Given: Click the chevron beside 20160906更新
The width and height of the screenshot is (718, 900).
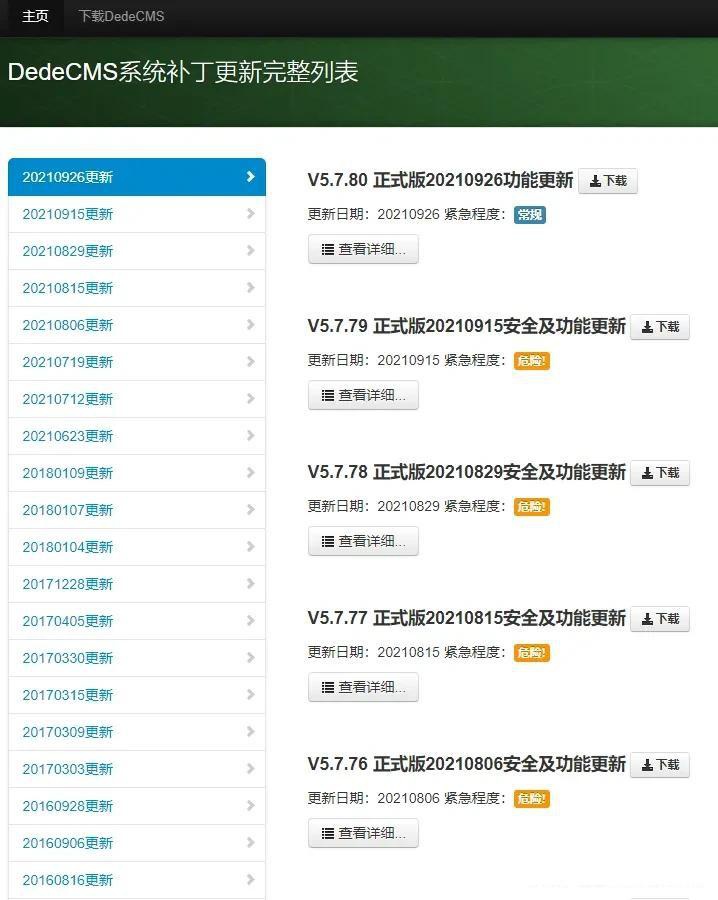Looking at the screenshot, I should click(250, 843).
